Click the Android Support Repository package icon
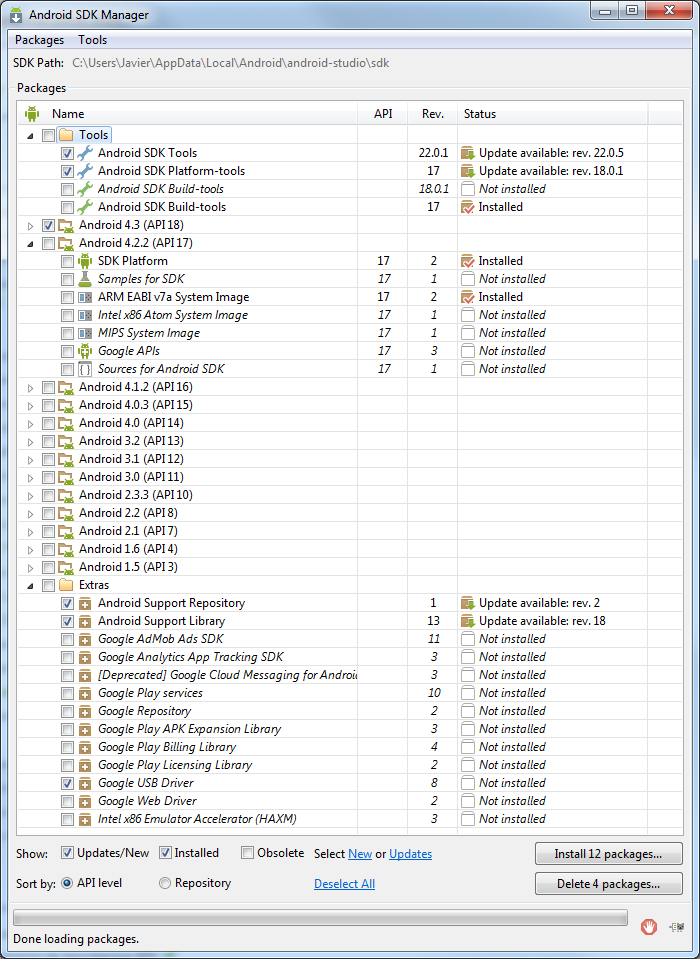This screenshot has height=959, width=700. pos(85,604)
